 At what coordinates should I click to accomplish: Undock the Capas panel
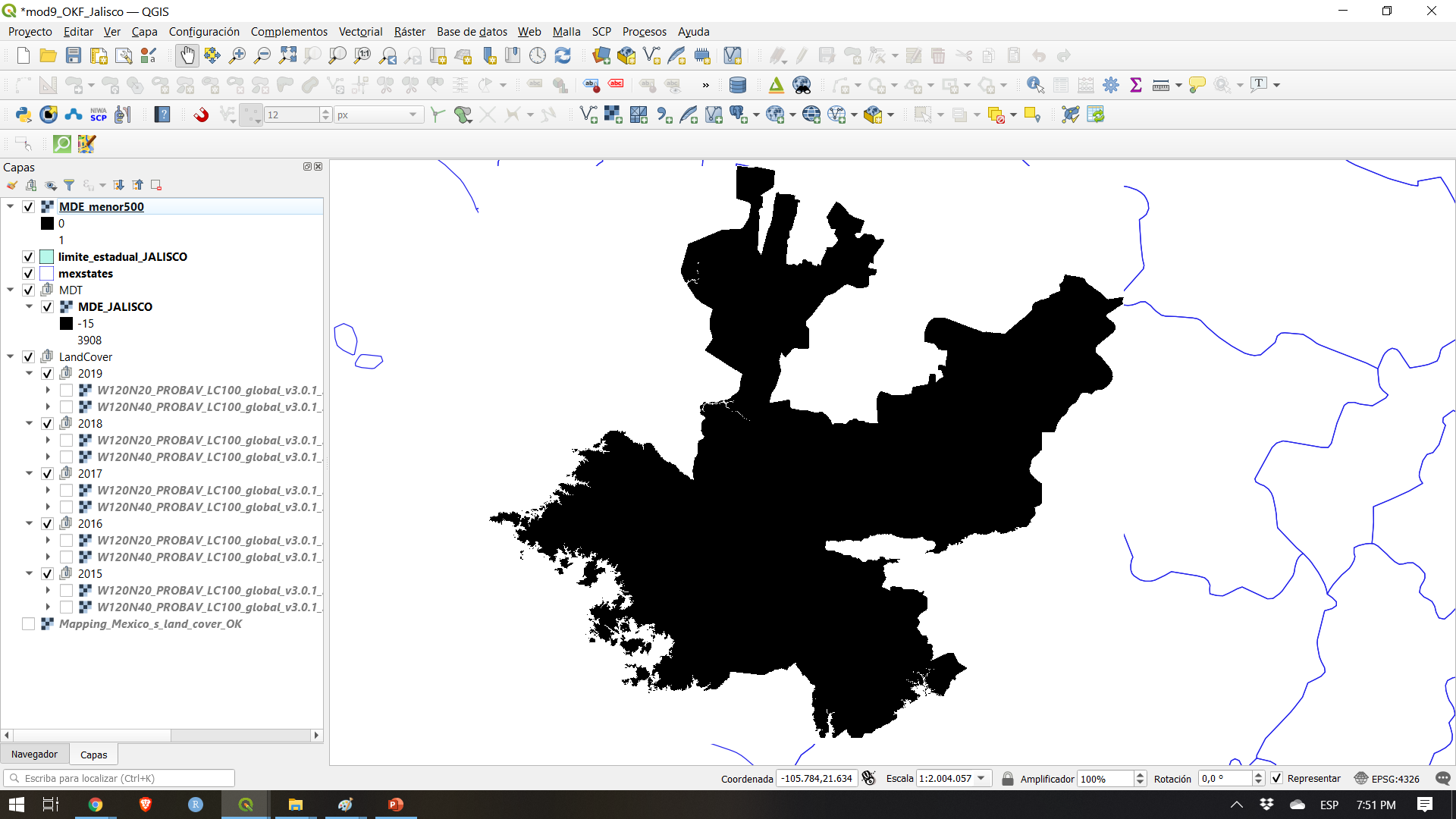pos(307,167)
